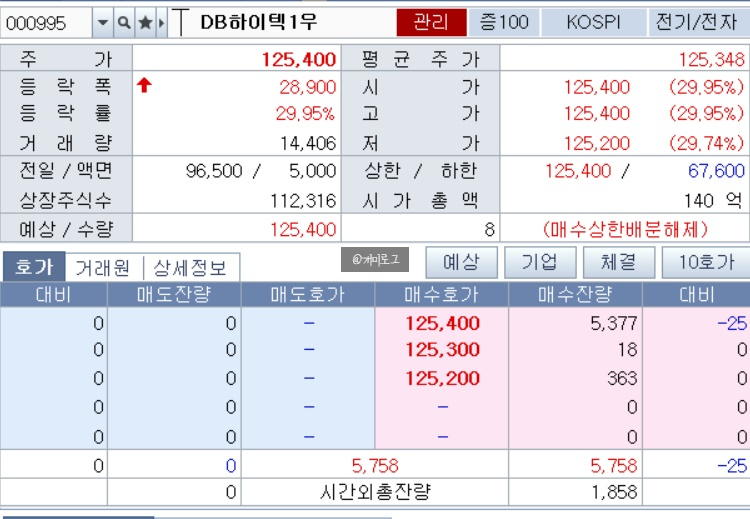This screenshot has width=750, height=519.
Task: Click the low price 125,200 beside 저가
Action: (x=596, y=143)
